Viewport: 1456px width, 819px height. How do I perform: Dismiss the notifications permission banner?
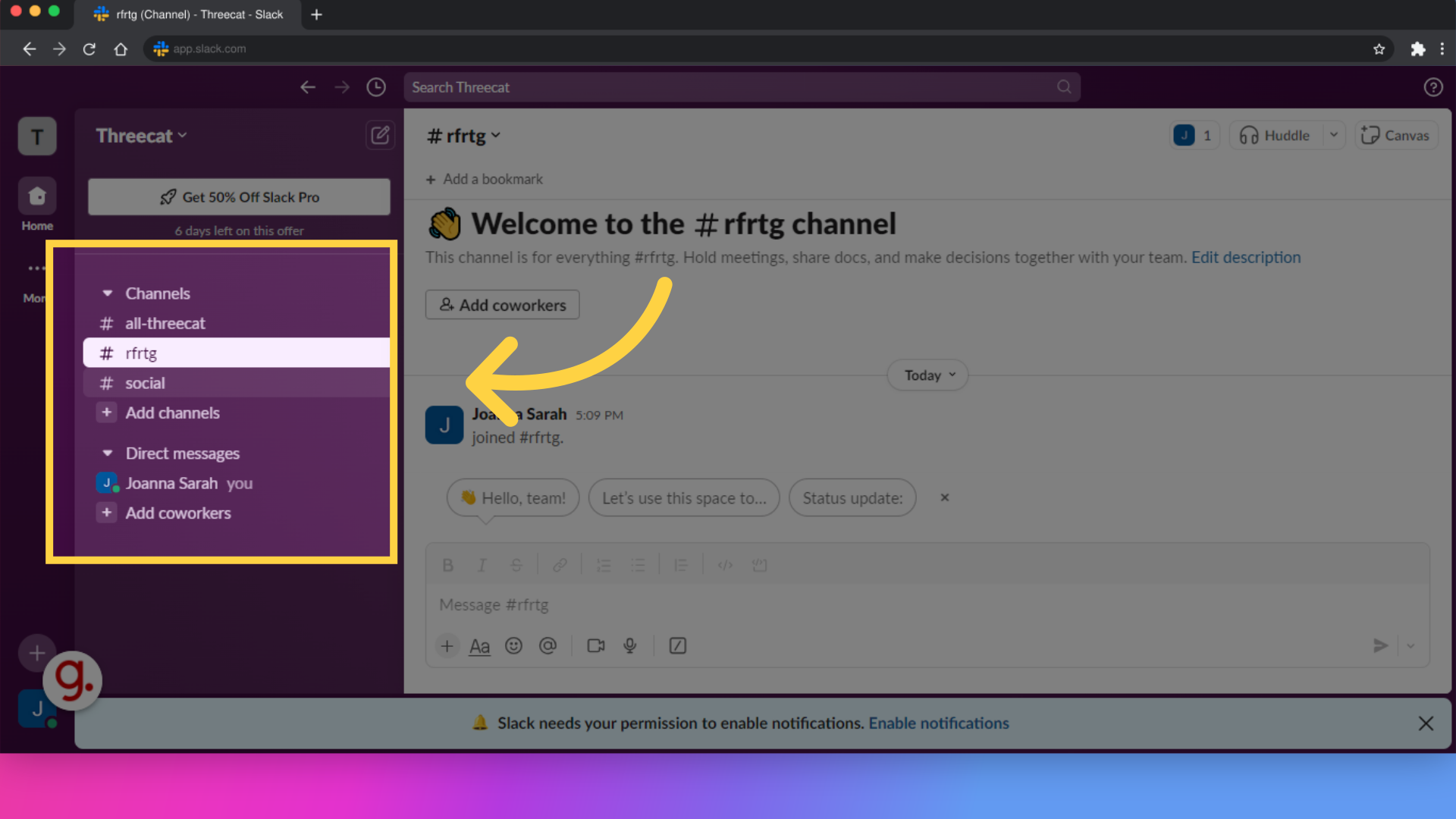[x=1426, y=723]
